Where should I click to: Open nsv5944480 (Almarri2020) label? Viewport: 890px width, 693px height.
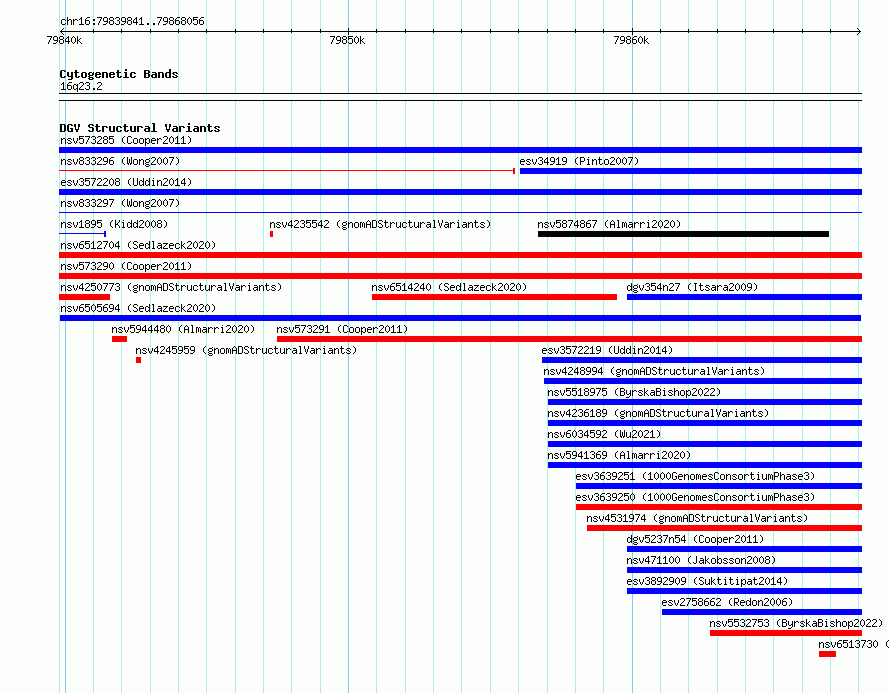point(183,329)
